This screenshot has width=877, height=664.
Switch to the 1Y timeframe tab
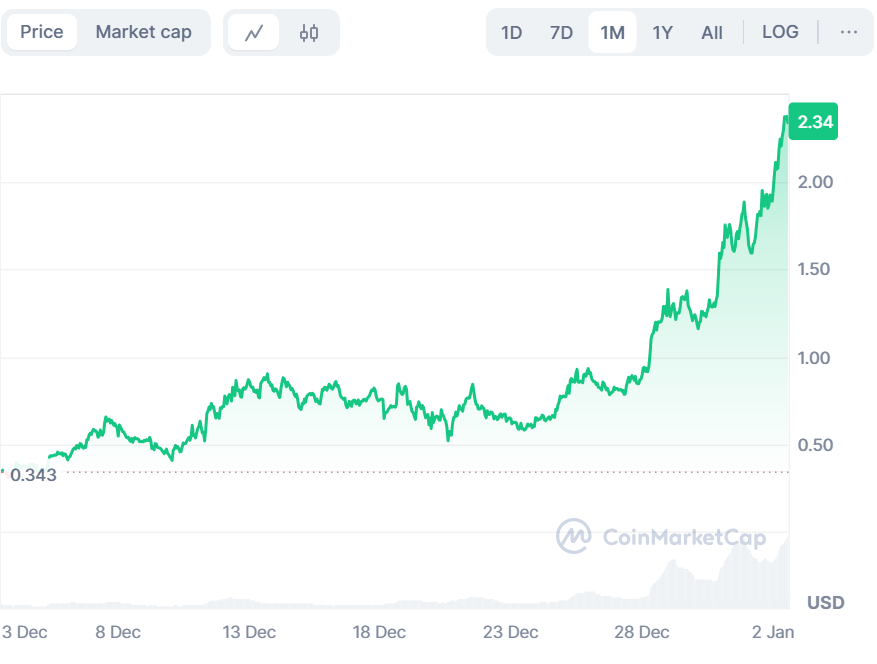[x=662, y=32]
